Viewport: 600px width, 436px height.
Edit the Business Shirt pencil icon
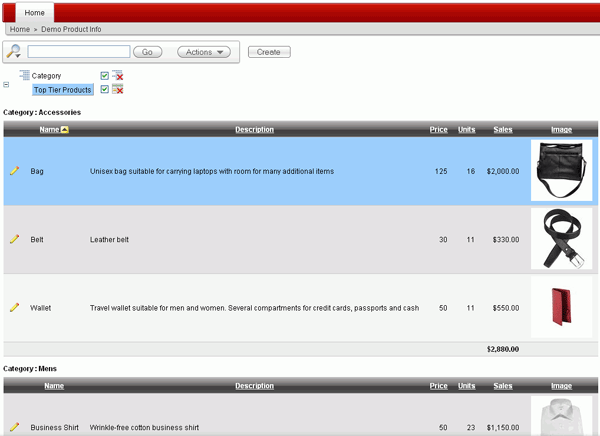(x=15, y=427)
